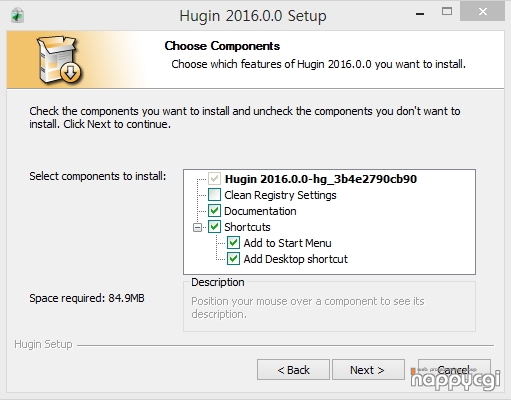Disable the Add to Start Menu checkbox
The image size is (511, 400).
[x=233, y=243]
